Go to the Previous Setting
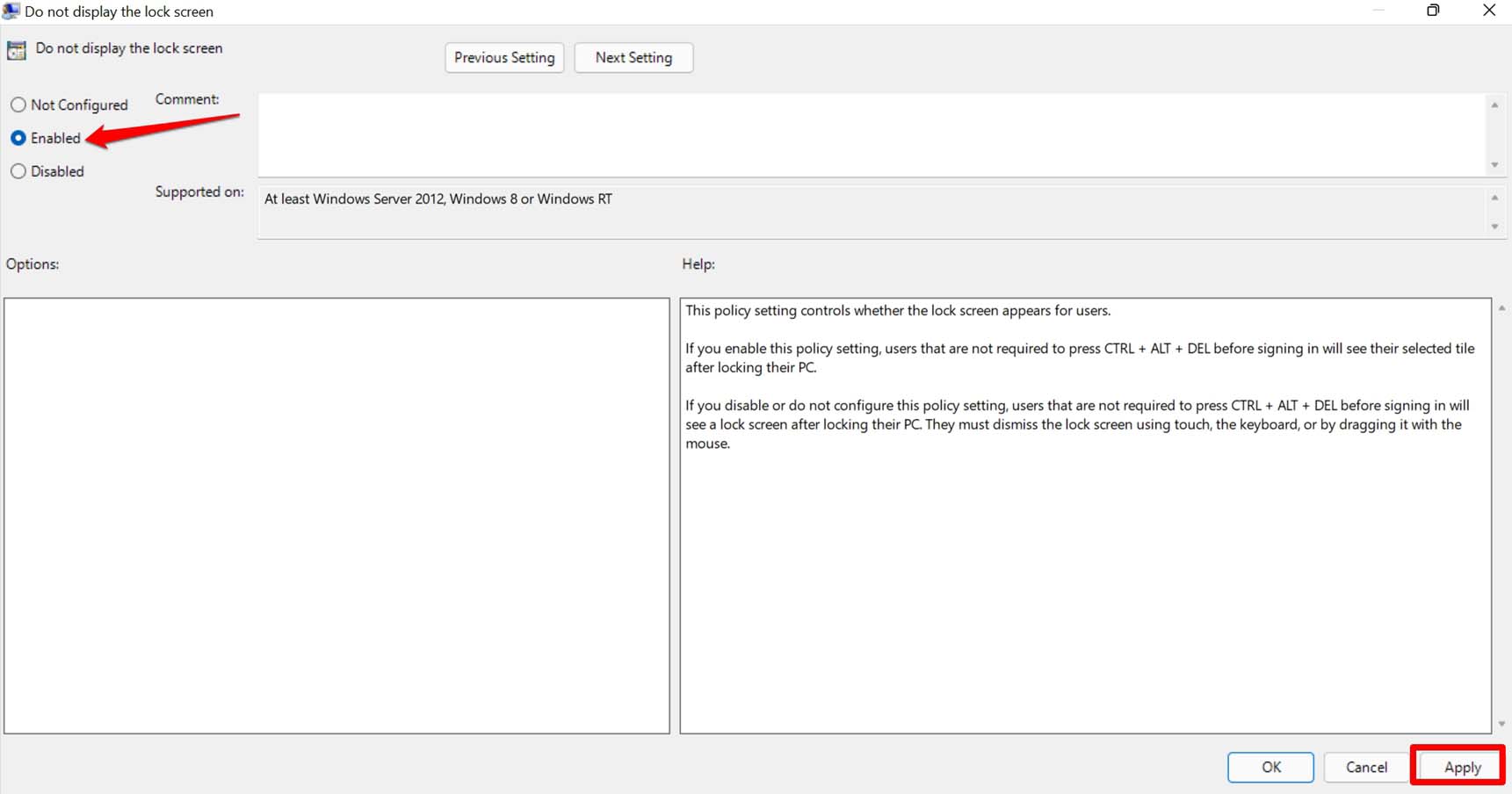Viewport: 1512px width, 794px height. [504, 58]
